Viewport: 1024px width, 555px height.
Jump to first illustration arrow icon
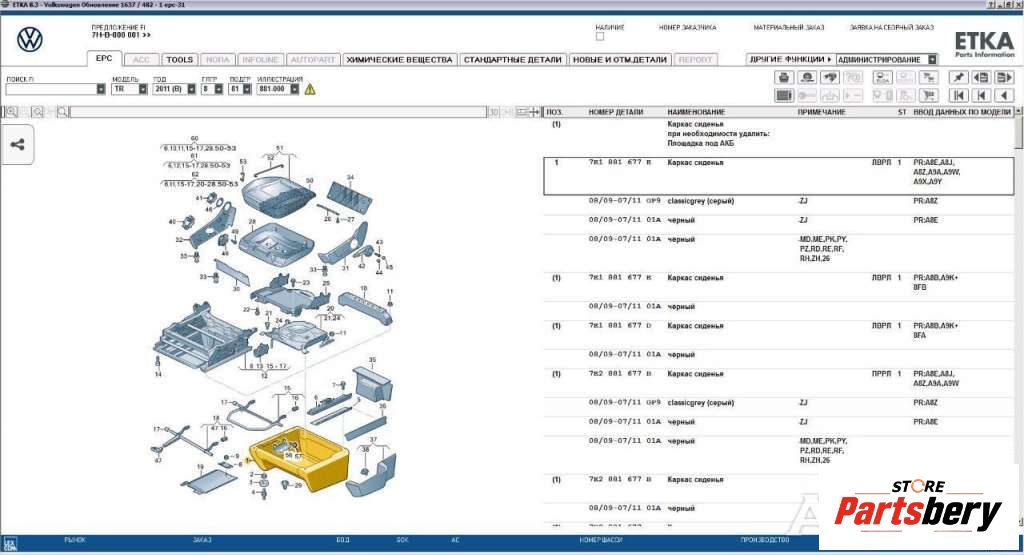point(958,96)
